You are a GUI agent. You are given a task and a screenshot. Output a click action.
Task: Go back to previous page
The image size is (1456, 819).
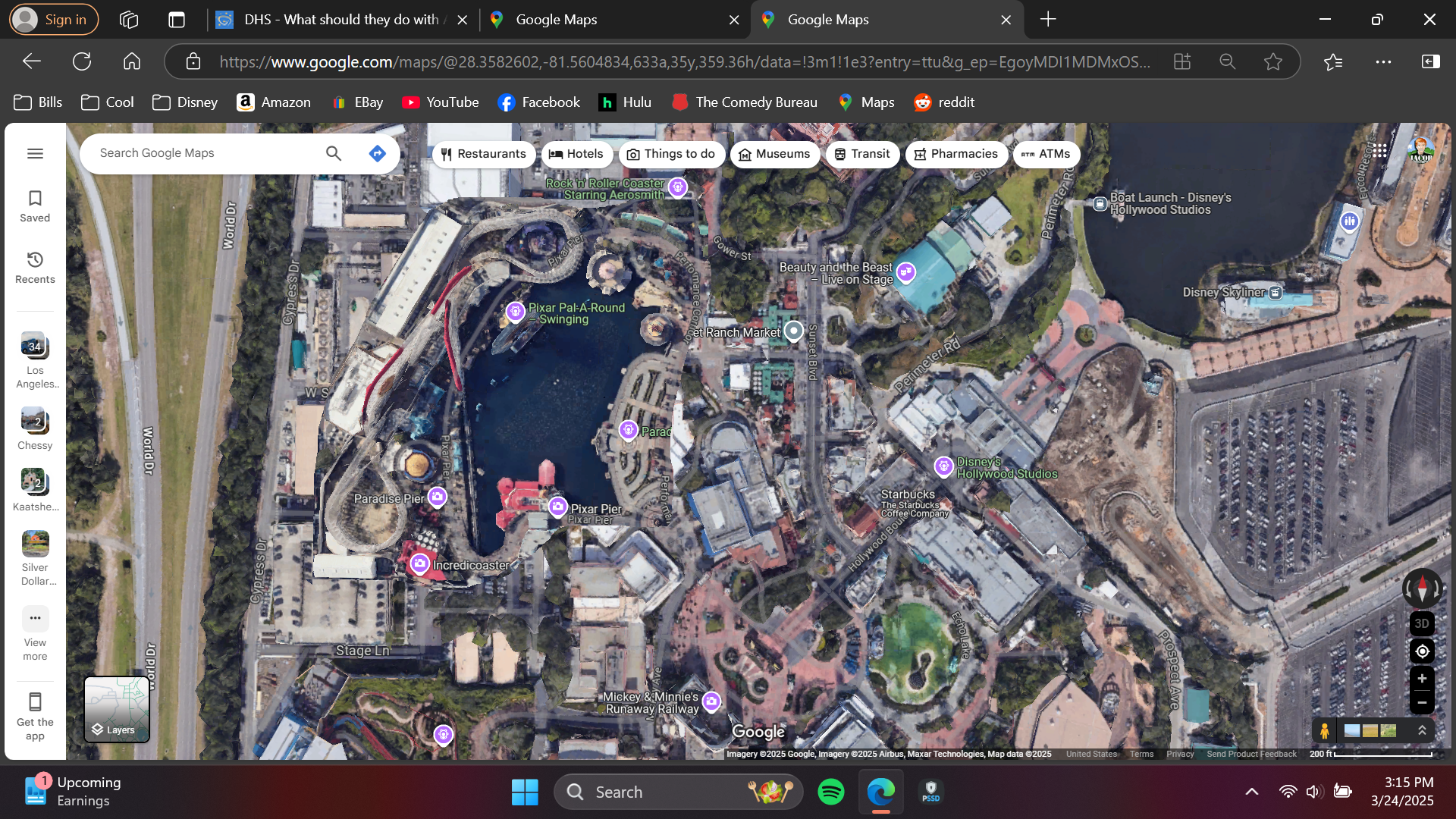(x=32, y=61)
